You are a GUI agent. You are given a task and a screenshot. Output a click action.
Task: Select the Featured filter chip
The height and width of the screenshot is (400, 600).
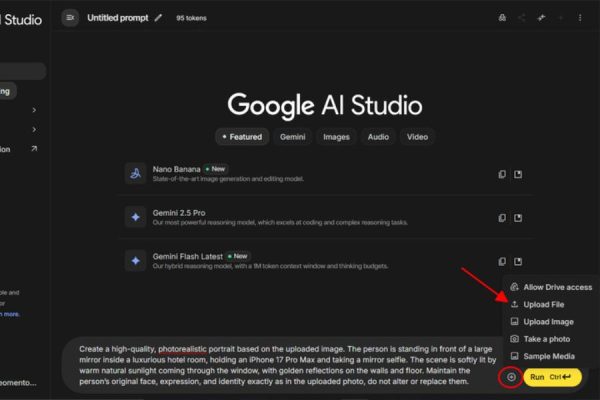pyautogui.click(x=241, y=136)
